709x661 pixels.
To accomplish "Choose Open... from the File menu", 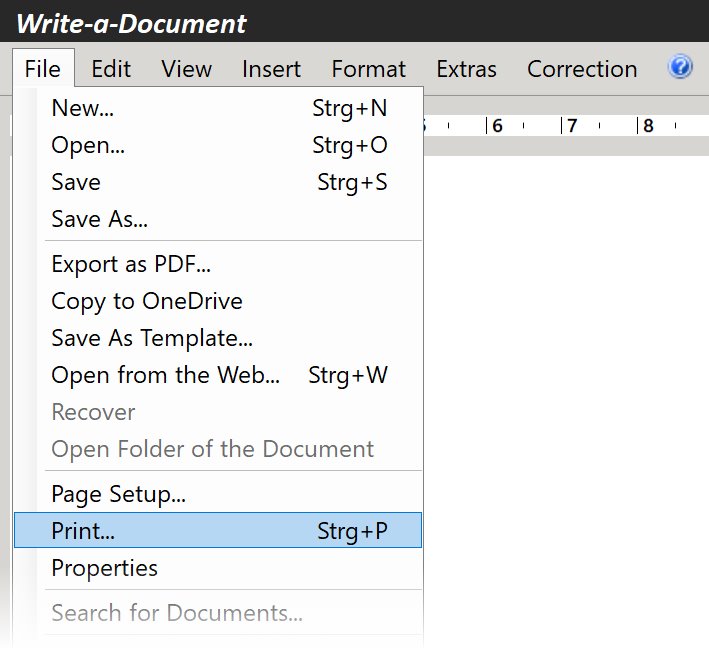I will click(218, 145).
